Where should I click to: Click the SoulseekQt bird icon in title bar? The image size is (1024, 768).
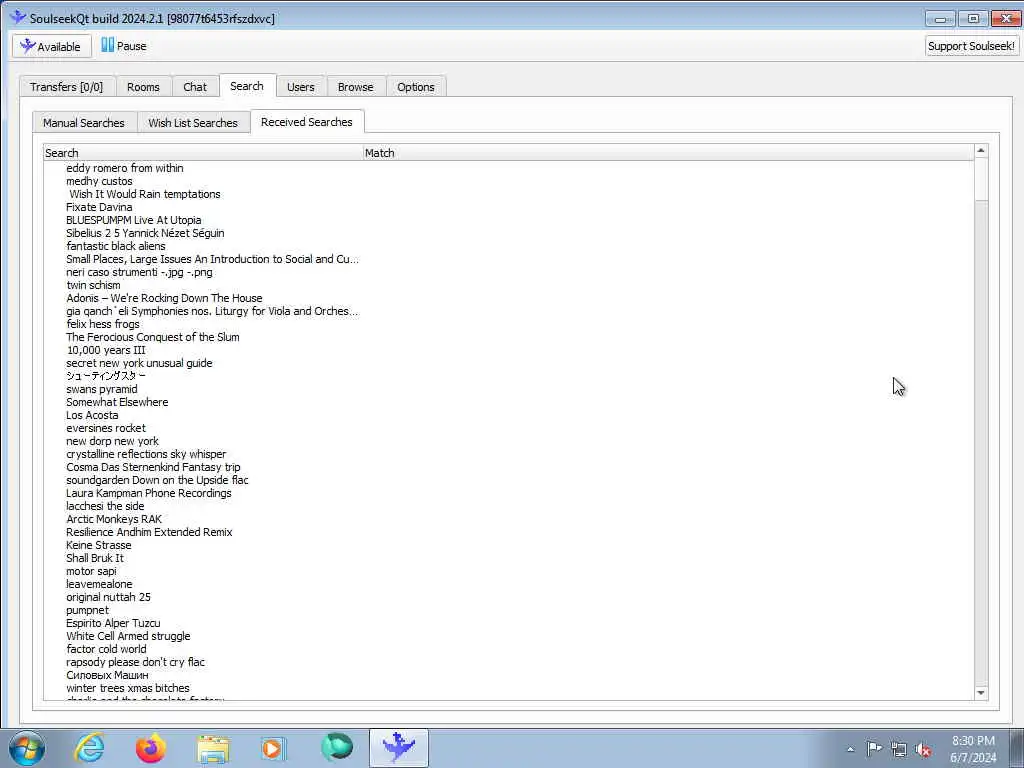point(18,18)
